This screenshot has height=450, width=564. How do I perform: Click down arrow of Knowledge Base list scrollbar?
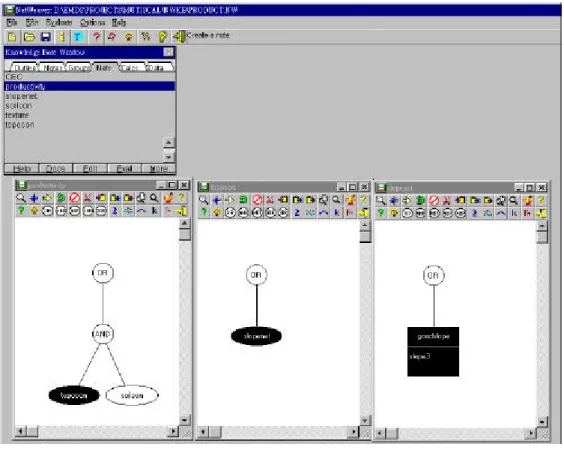[168, 158]
